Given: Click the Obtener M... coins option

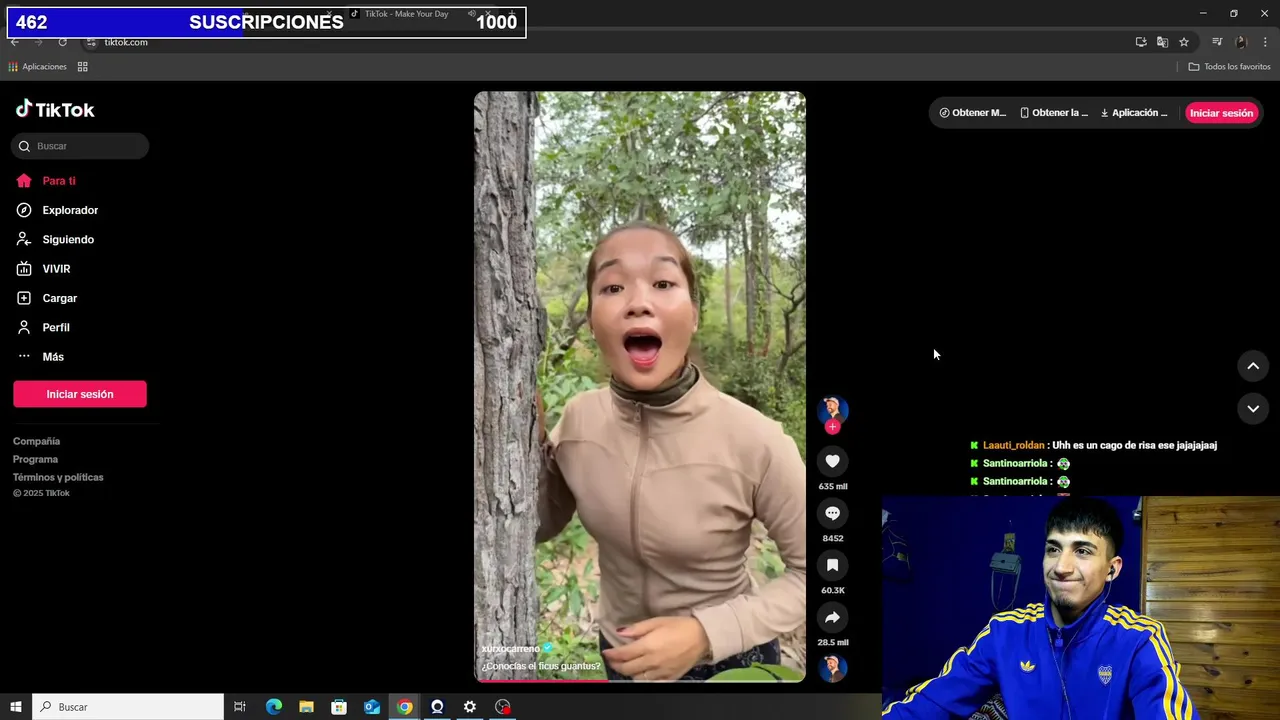Looking at the screenshot, I should pos(973,113).
